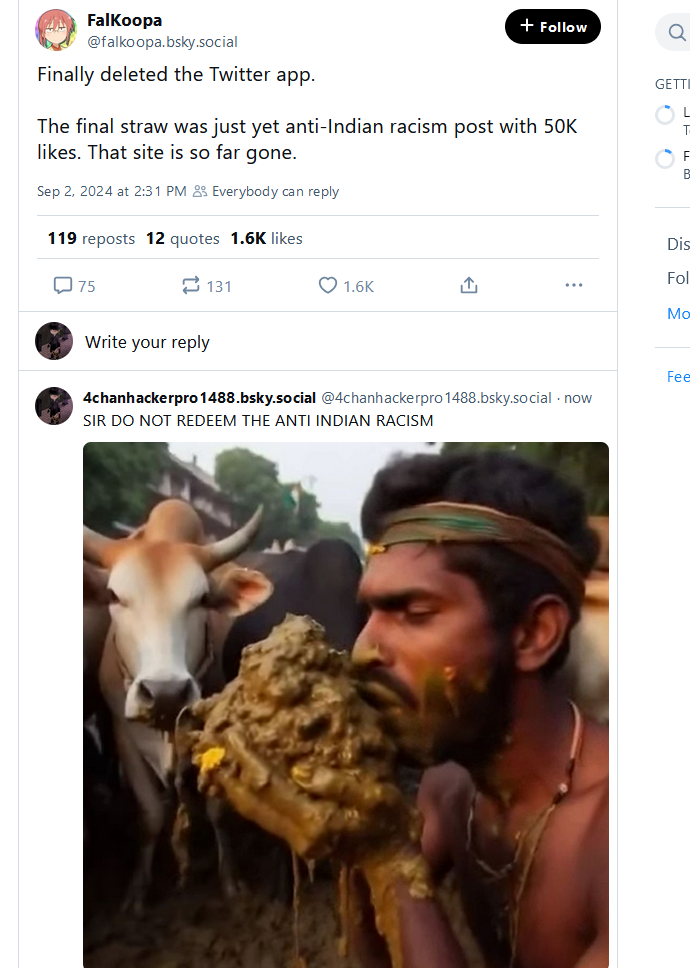Click the "now" timestamp on the reply
Viewport: 690px width, 968px height.
(578, 398)
